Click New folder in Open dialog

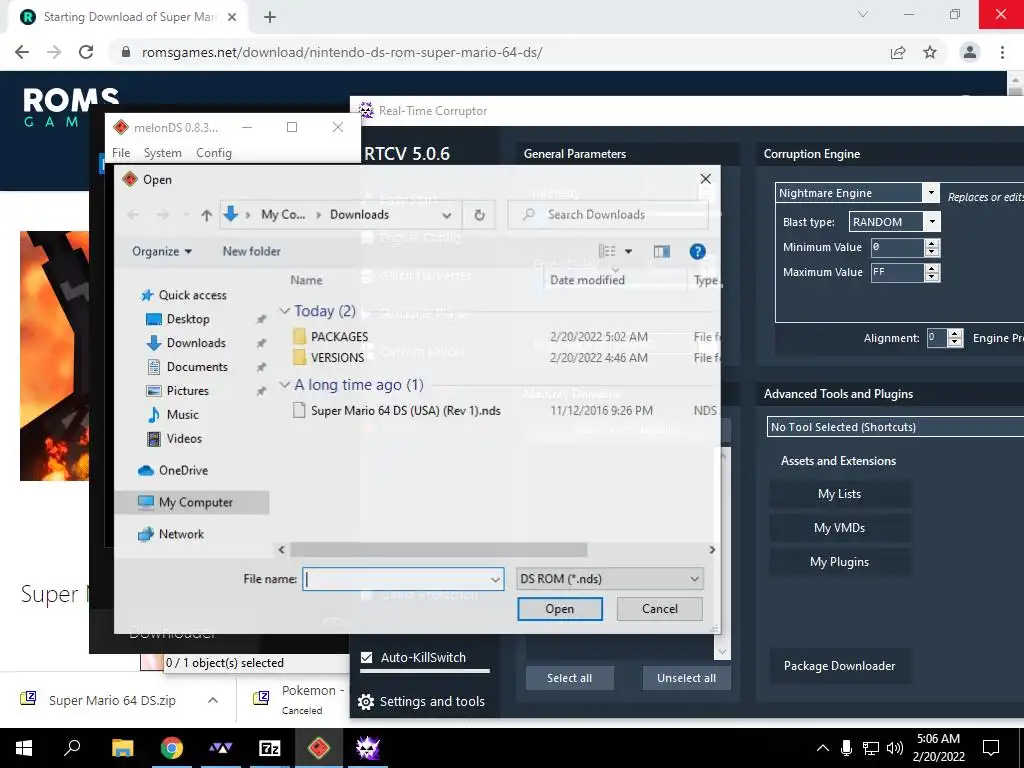click(251, 251)
